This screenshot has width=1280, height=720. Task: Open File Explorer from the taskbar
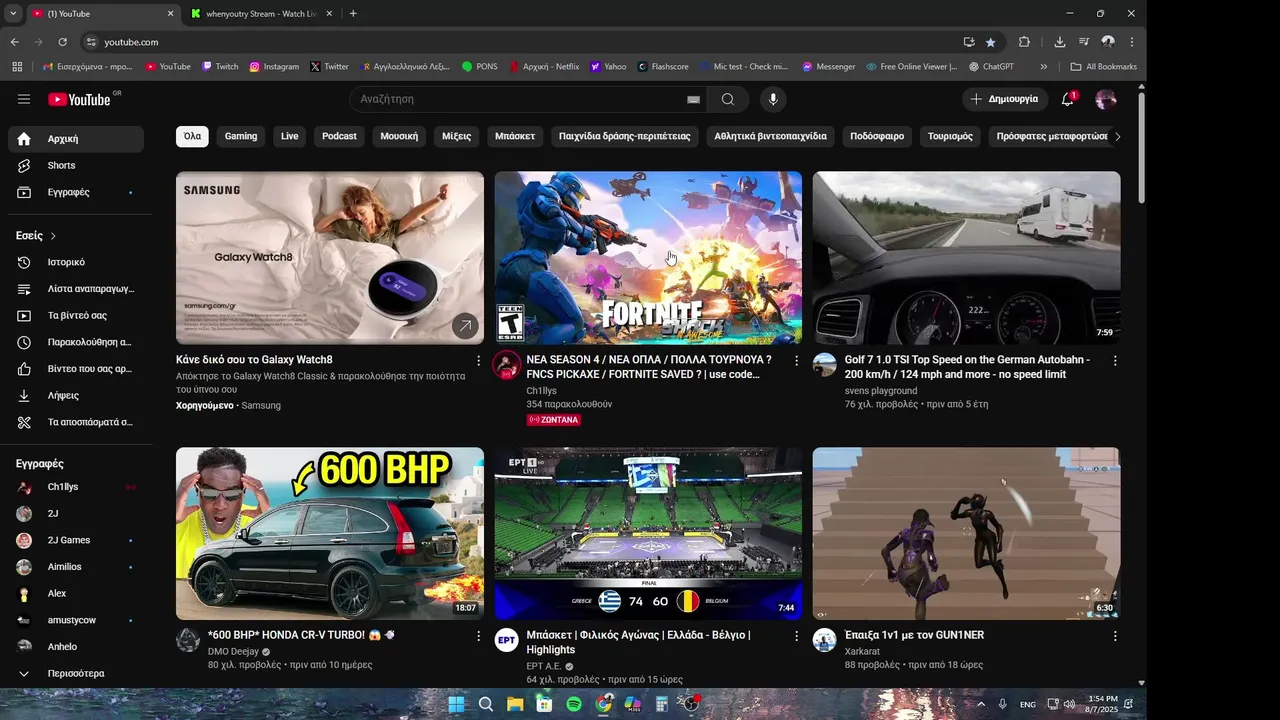tap(515, 704)
